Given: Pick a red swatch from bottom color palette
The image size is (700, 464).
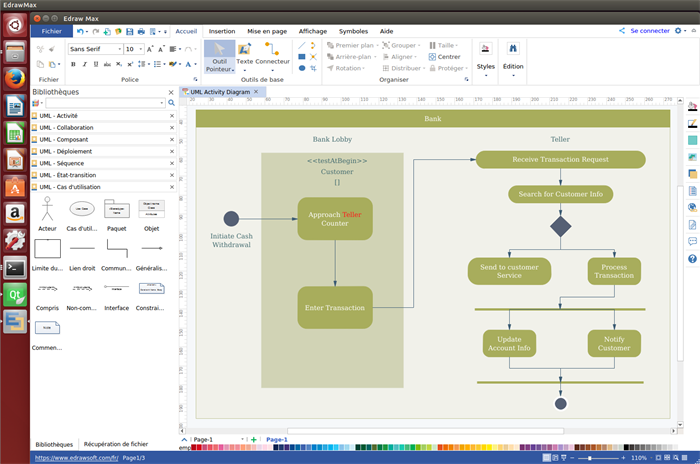Looking at the screenshot, I should (194, 448).
